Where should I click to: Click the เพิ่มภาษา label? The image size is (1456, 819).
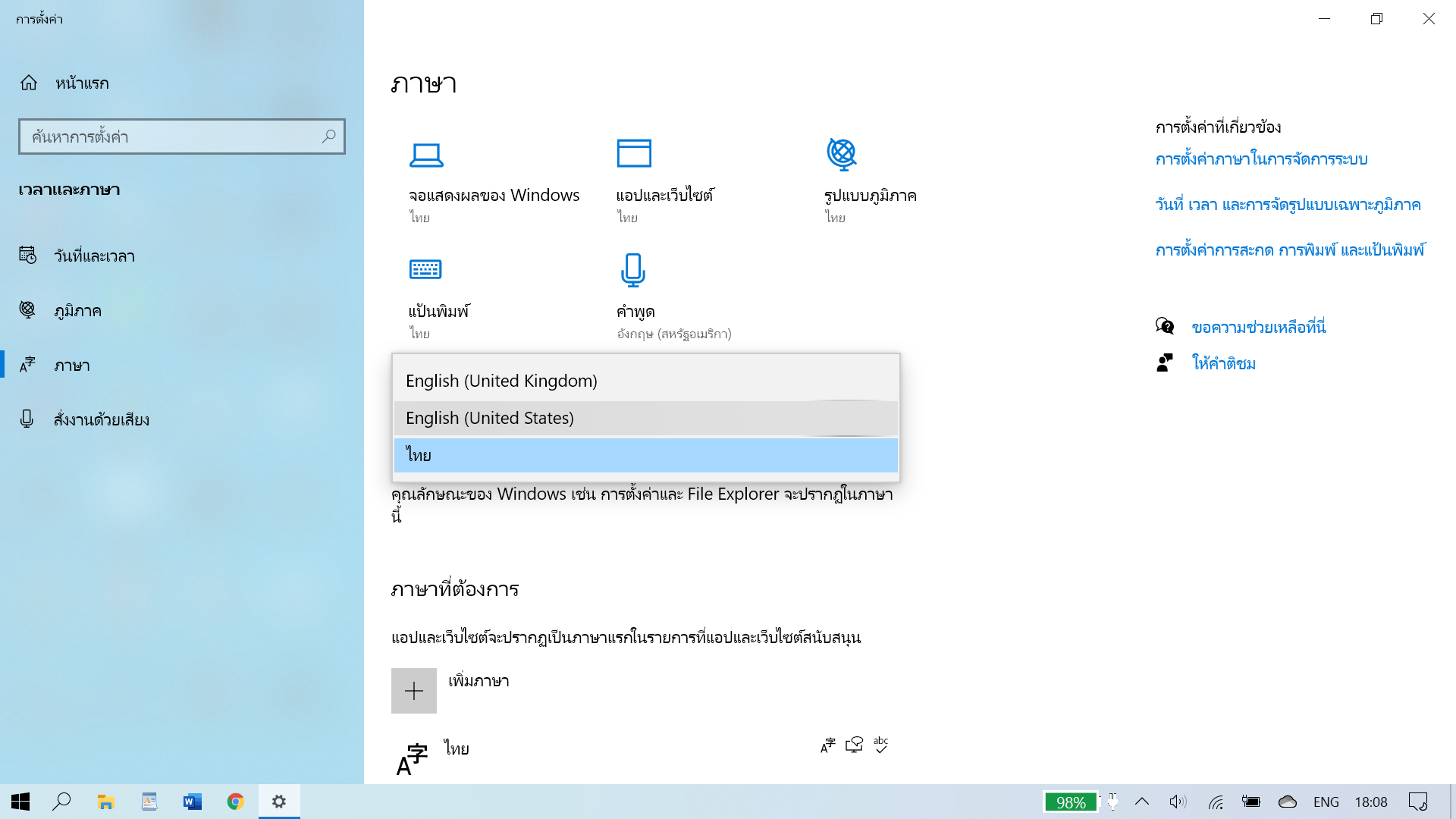tap(479, 681)
